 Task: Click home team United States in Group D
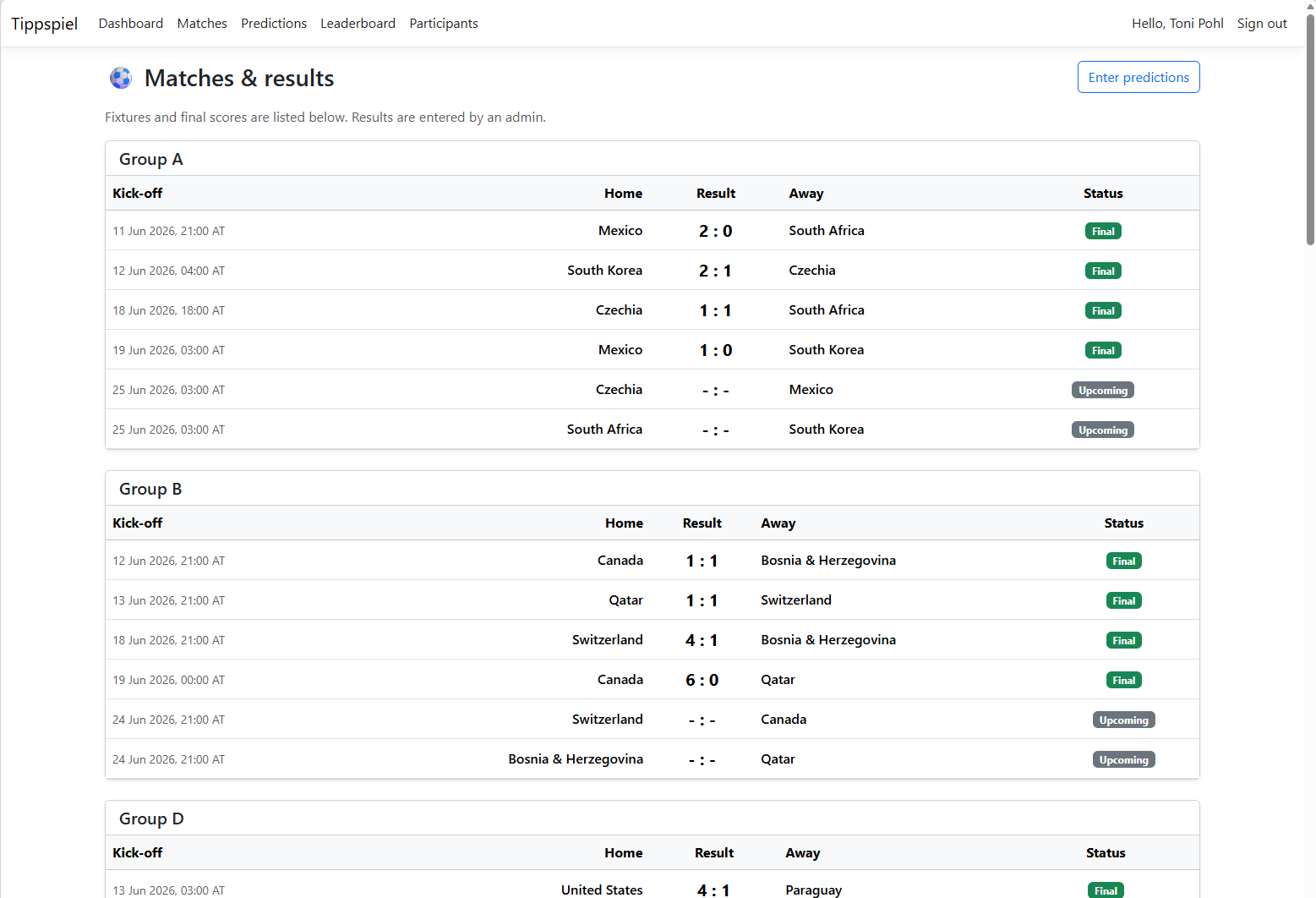[x=602, y=890]
